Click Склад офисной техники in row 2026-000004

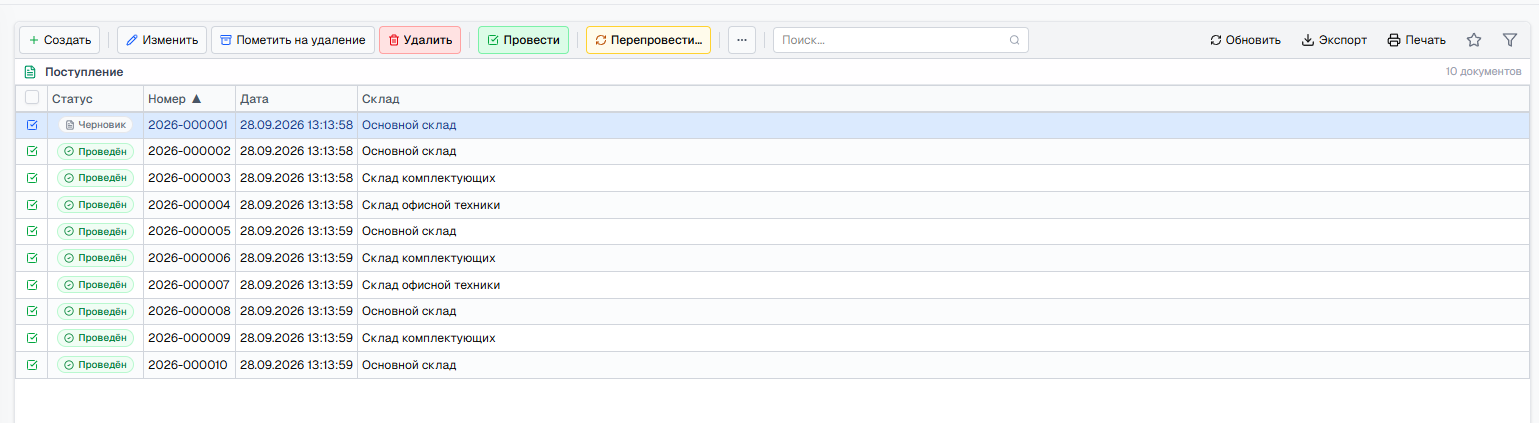coord(431,205)
